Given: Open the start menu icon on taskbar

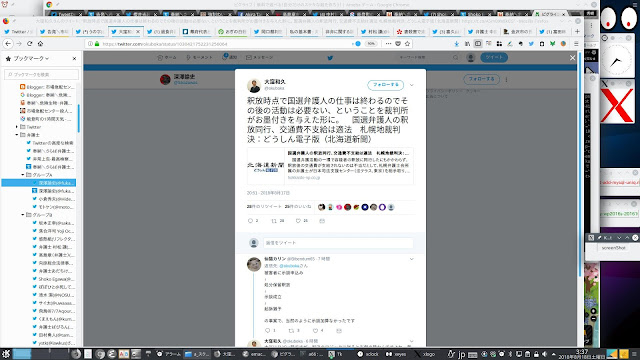Looking at the screenshot, I should [6, 354].
